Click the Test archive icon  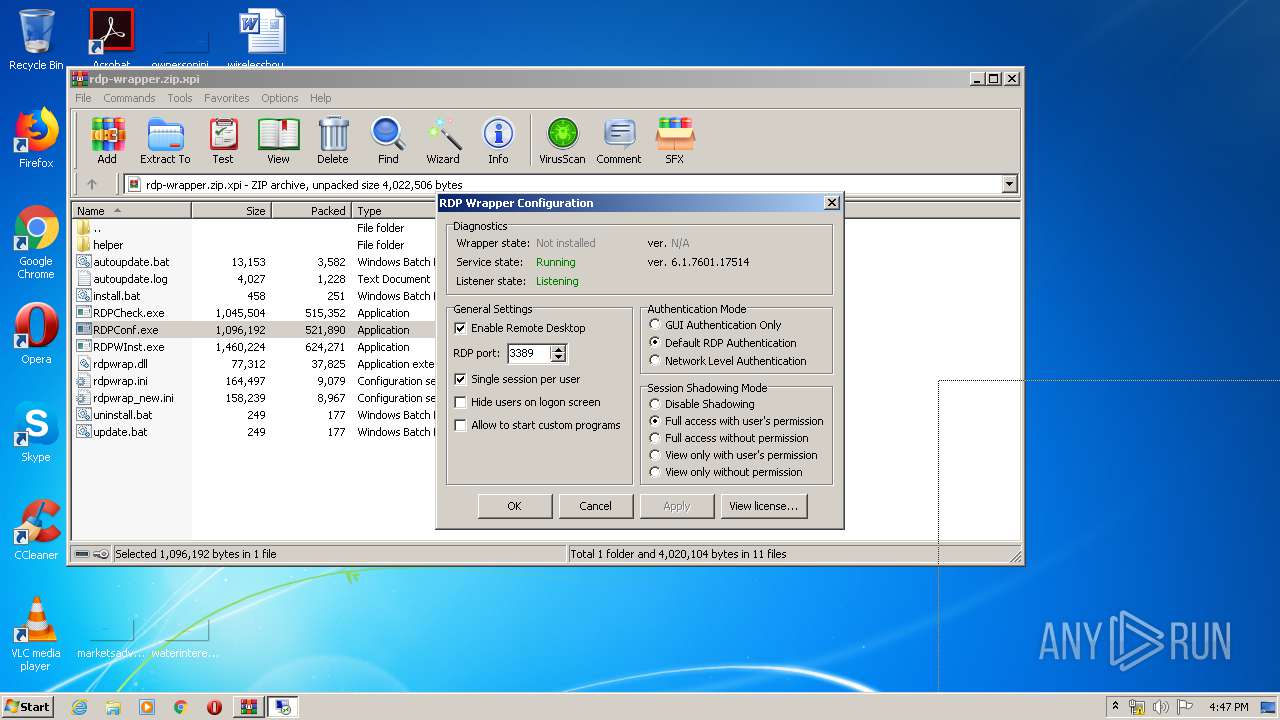223,141
